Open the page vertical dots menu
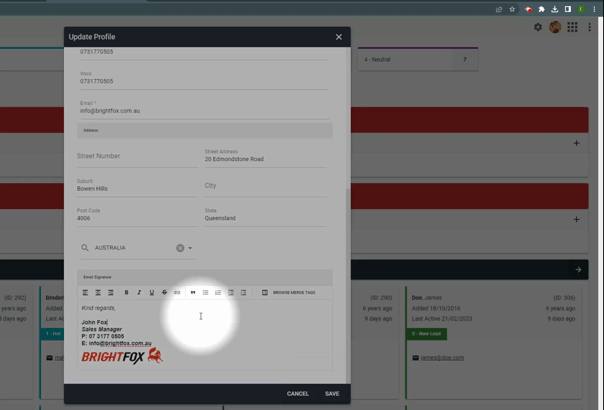 589,27
